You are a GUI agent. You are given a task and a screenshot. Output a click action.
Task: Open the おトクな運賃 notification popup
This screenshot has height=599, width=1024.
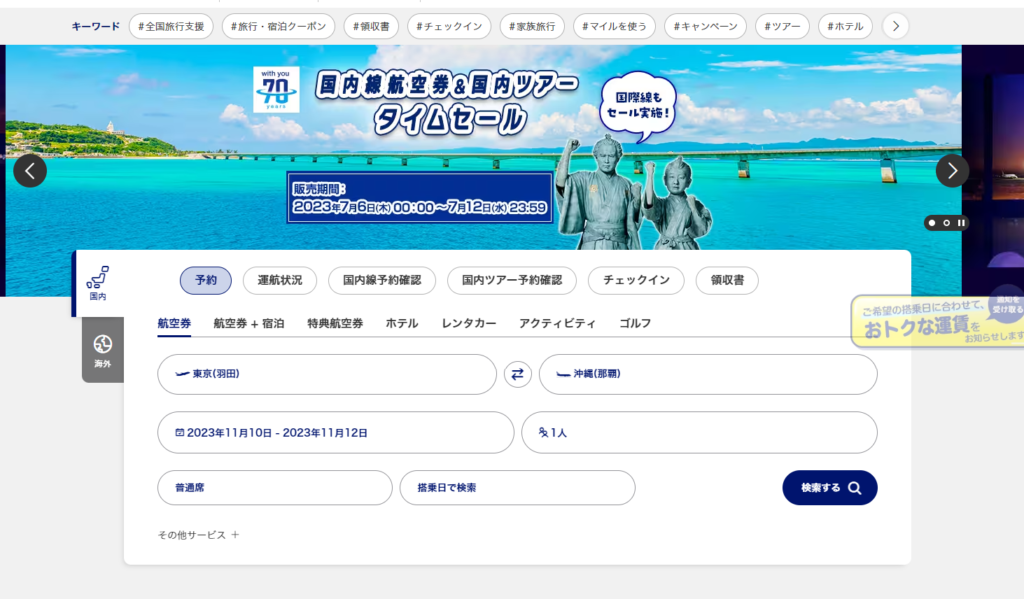point(938,321)
